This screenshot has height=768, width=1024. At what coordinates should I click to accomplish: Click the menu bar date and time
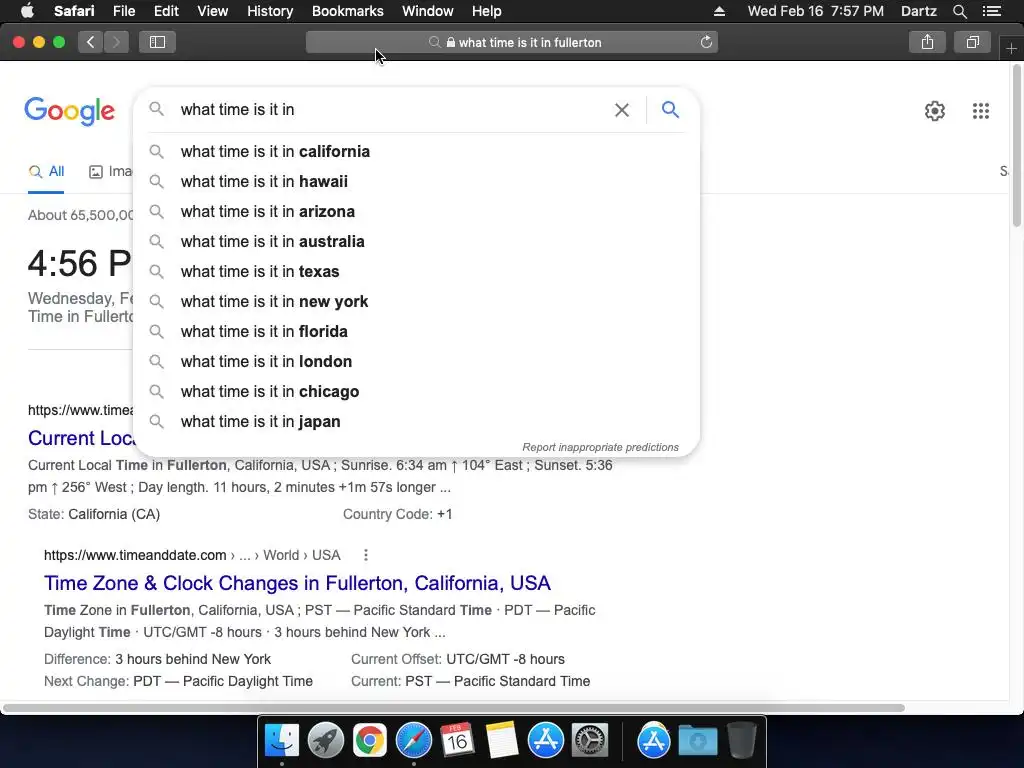815,11
